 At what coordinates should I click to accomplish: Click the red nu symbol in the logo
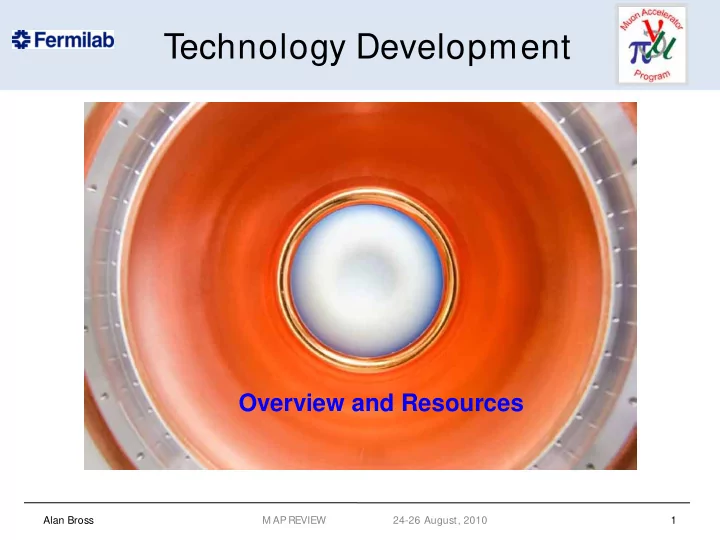pyautogui.click(x=652, y=30)
